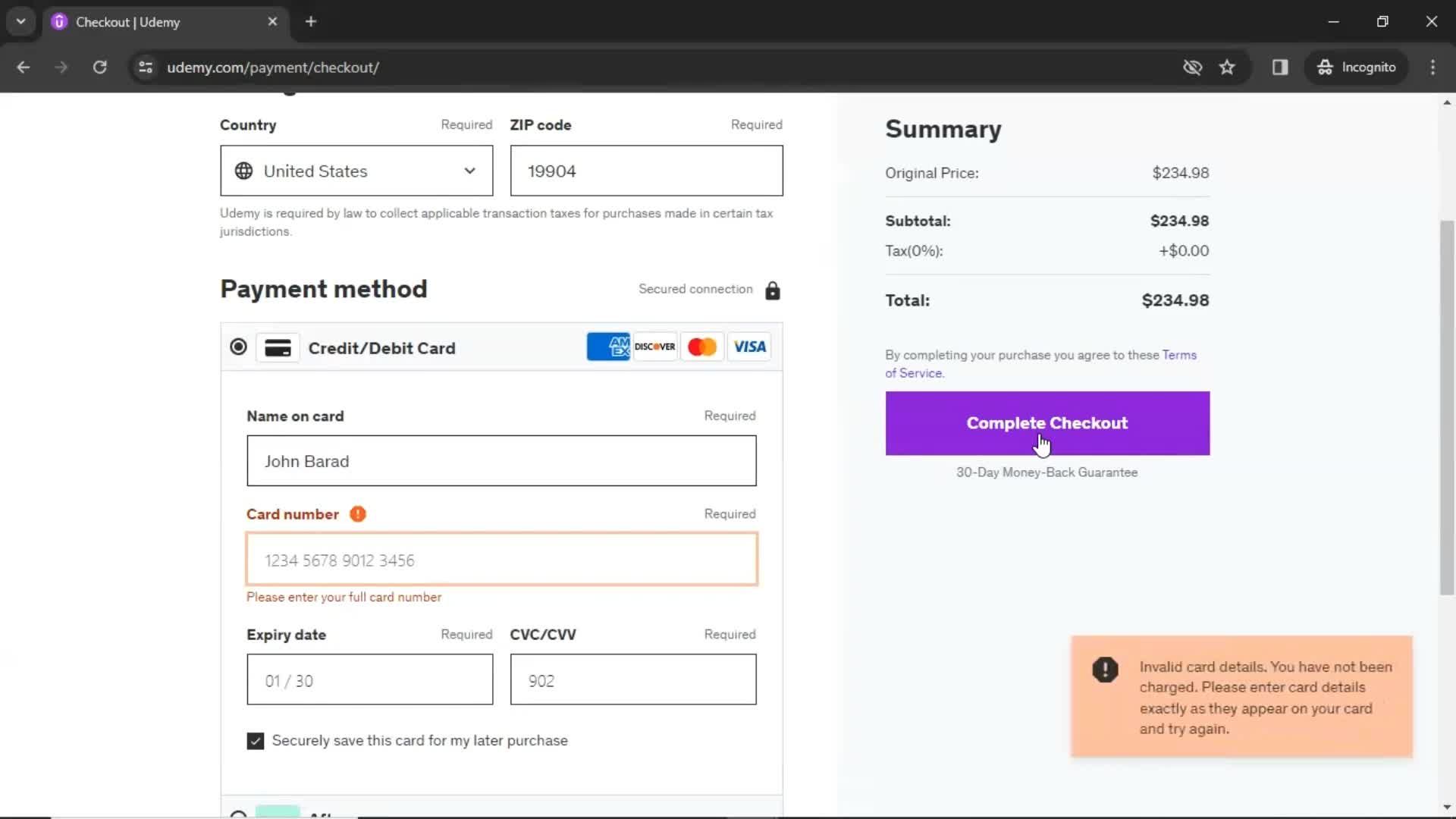Click the warning icon on card number field
Viewport: 1456px width, 819px height.
(357, 513)
